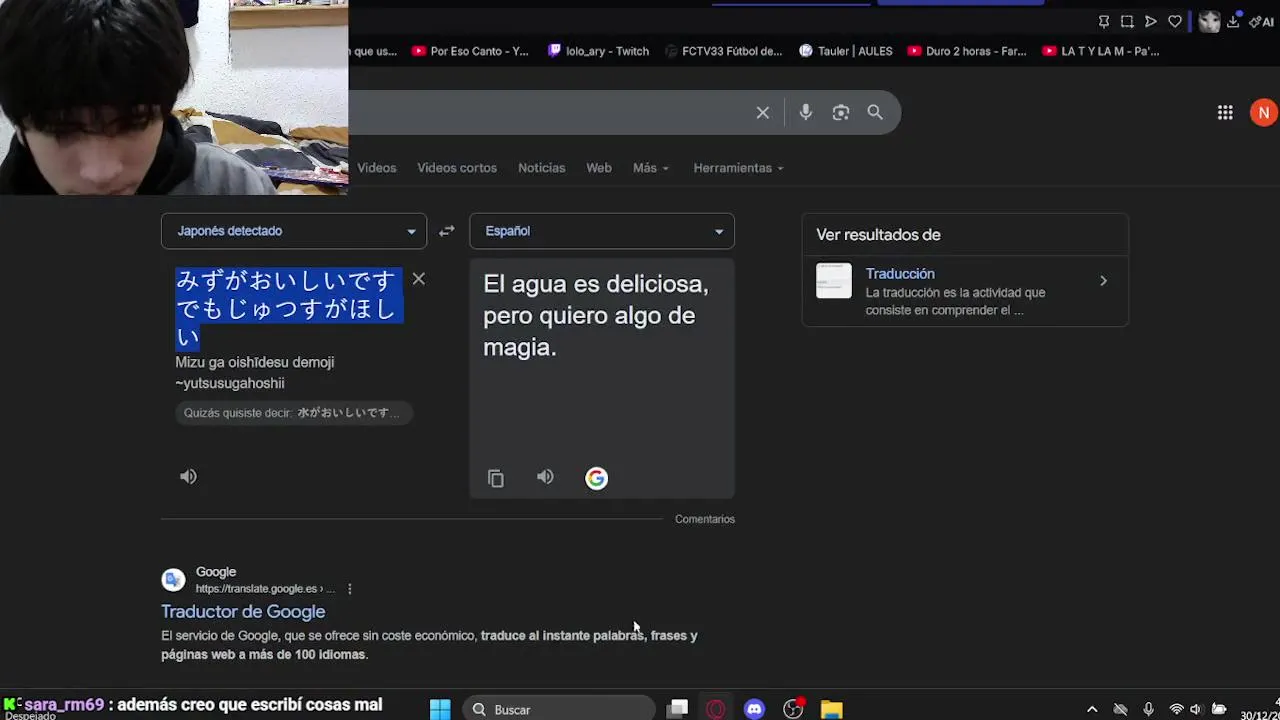Viewport: 1280px width, 720px height.
Task: Copy the Spanish translation
Action: click(x=496, y=478)
